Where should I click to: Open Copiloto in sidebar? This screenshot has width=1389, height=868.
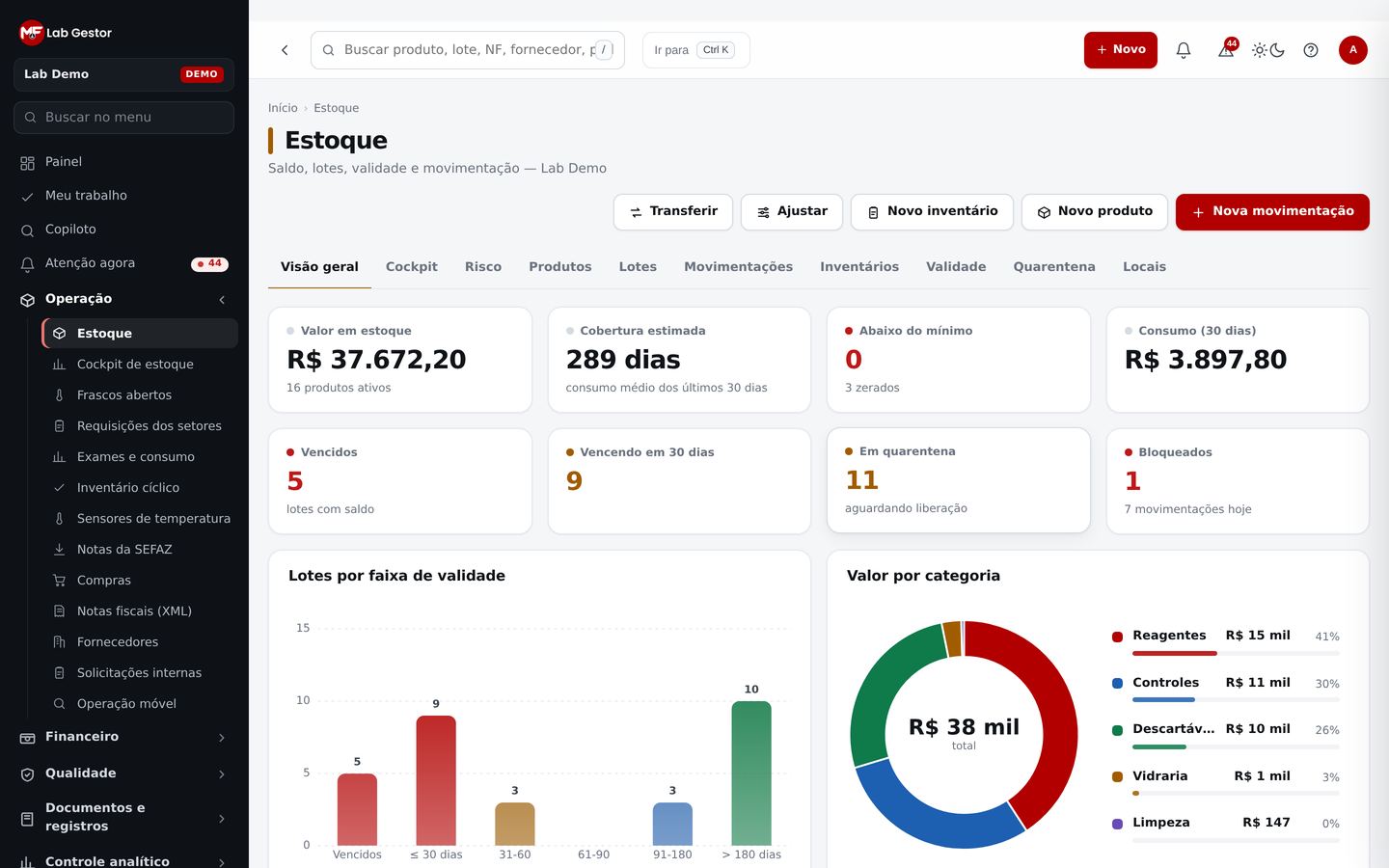tap(123, 230)
